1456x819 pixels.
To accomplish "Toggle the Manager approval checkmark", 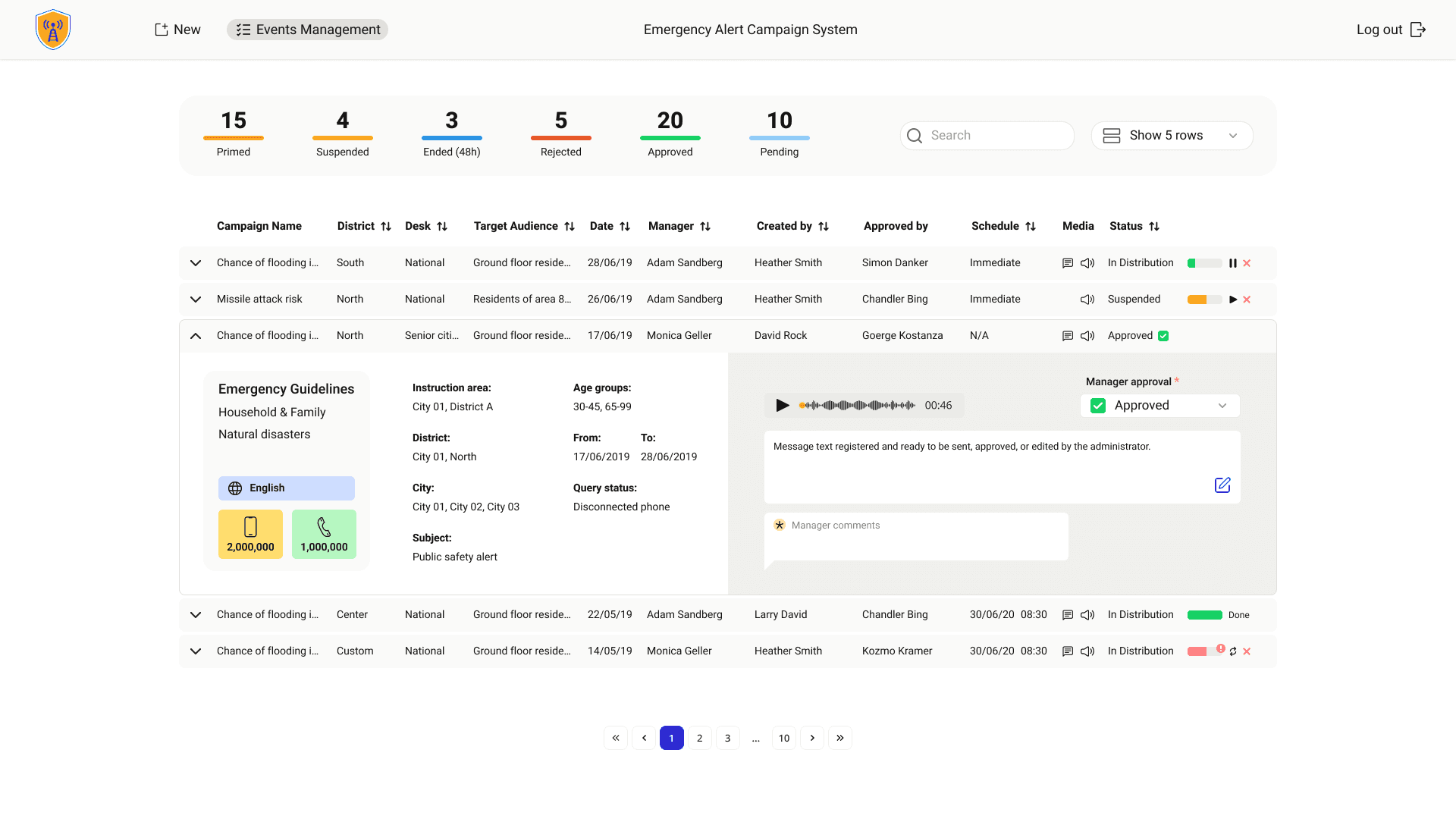I will pyautogui.click(x=1097, y=406).
